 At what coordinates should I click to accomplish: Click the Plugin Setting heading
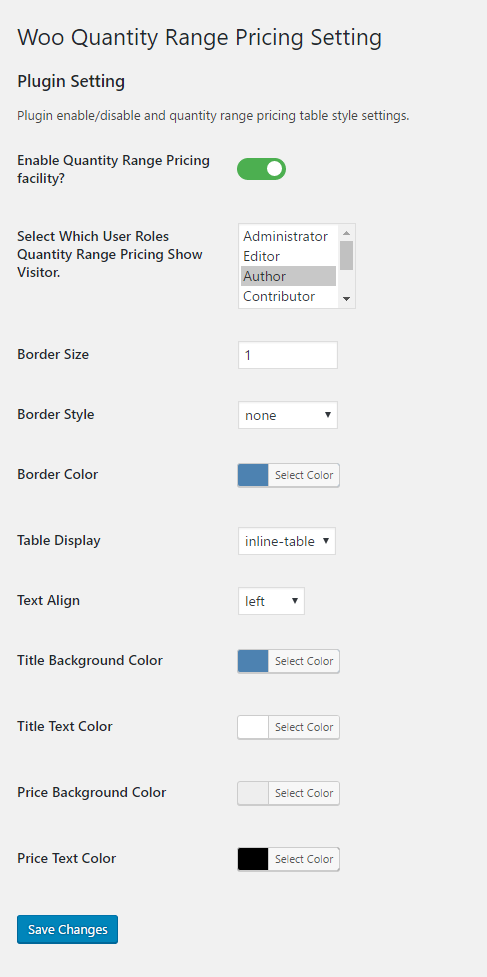[71, 81]
